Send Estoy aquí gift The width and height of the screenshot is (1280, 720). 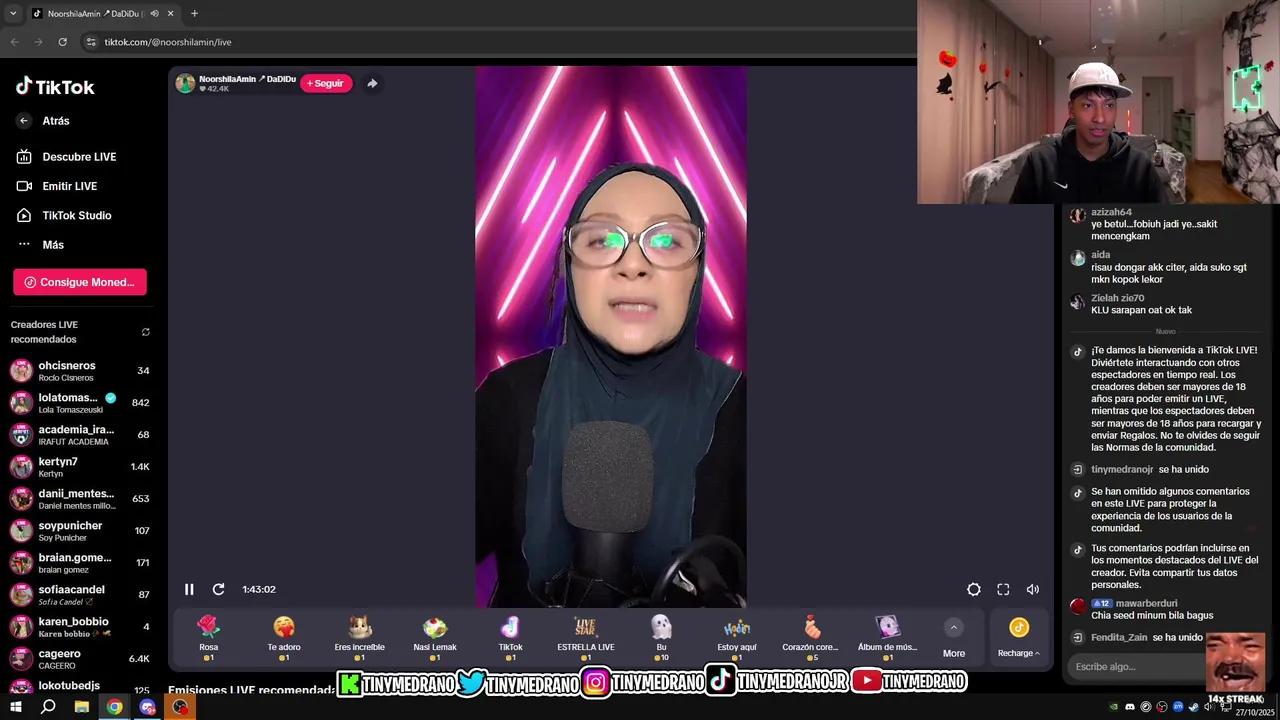tap(737, 638)
